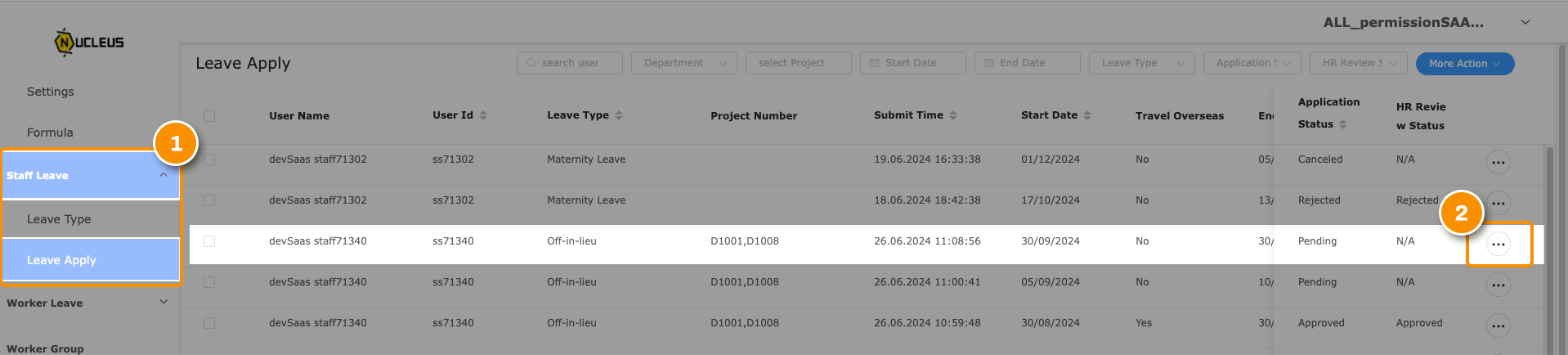Tick the select-all checkbox in the header
Image resolution: width=1568 pixels, height=355 pixels.
coord(209,116)
